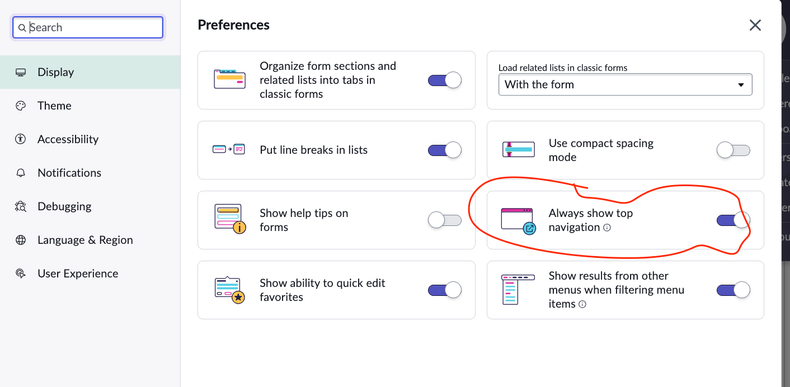Screen dimensions: 790x387
Task: Click info icon next to top navigation
Action: tap(607, 227)
